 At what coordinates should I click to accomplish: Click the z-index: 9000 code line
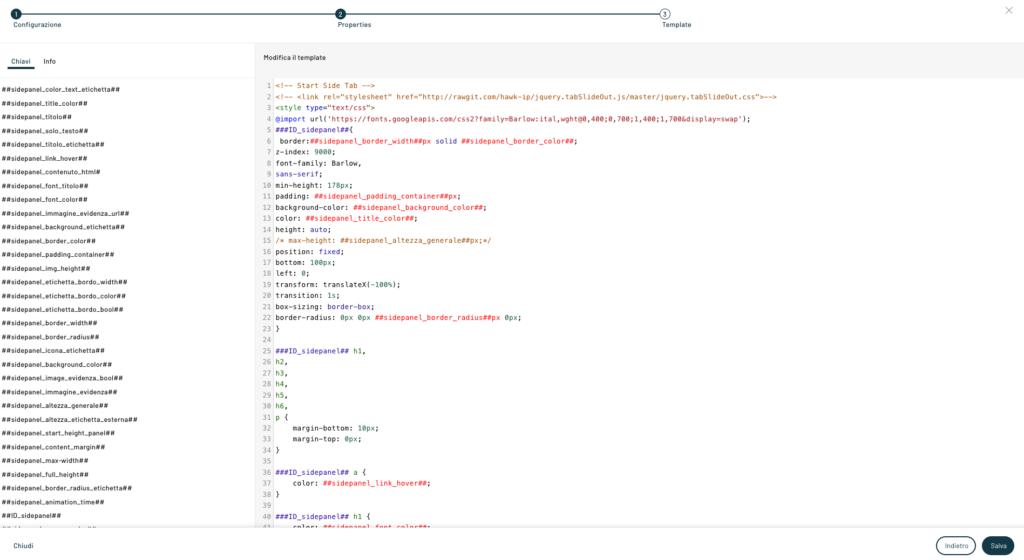coord(305,152)
